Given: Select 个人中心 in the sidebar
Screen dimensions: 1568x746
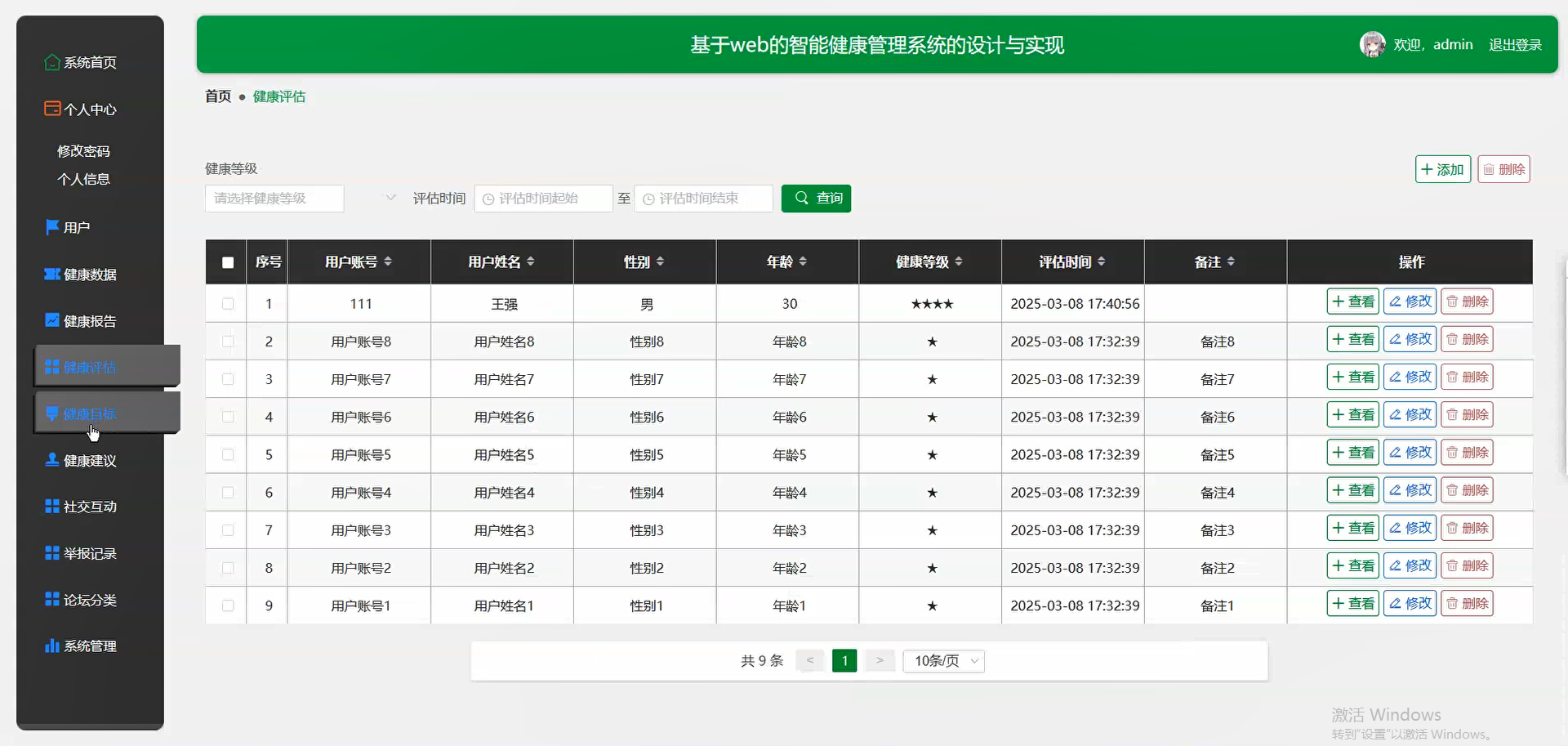Looking at the screenshot, I should pos(90,109).
